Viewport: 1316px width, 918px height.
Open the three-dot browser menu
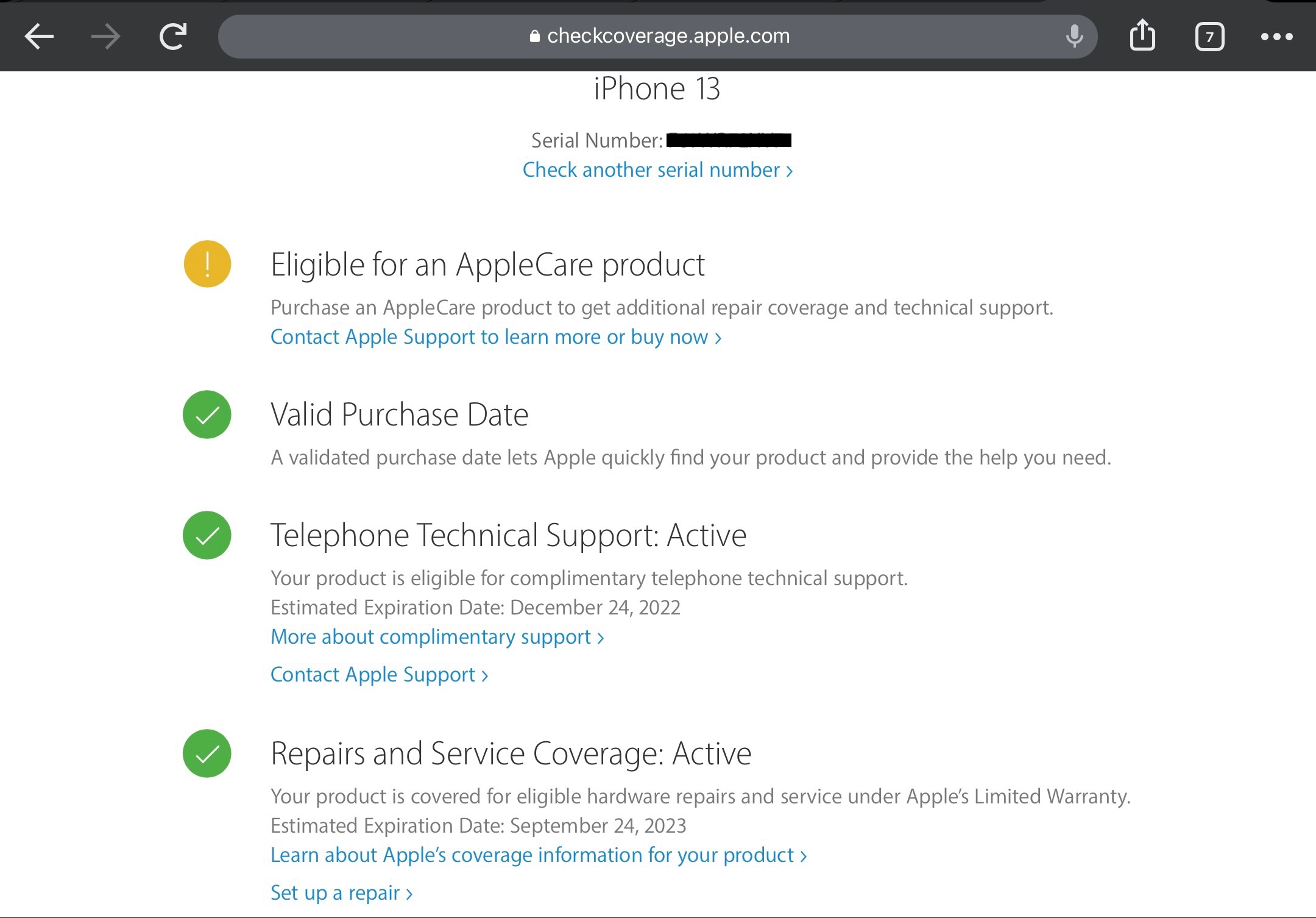click(x=1277, y=37)
